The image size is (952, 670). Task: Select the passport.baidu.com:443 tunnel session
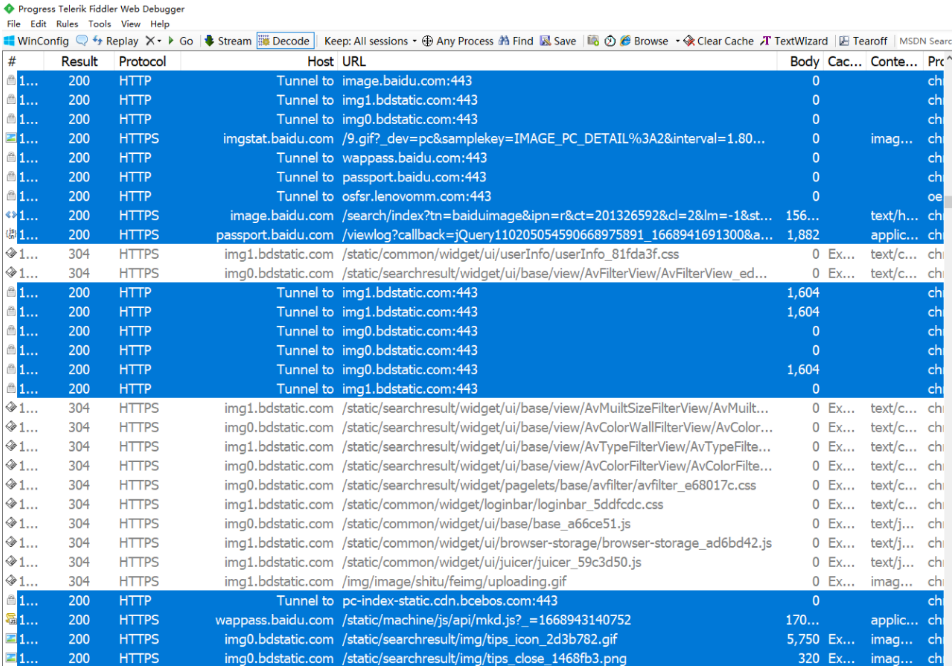coord(474,177)
